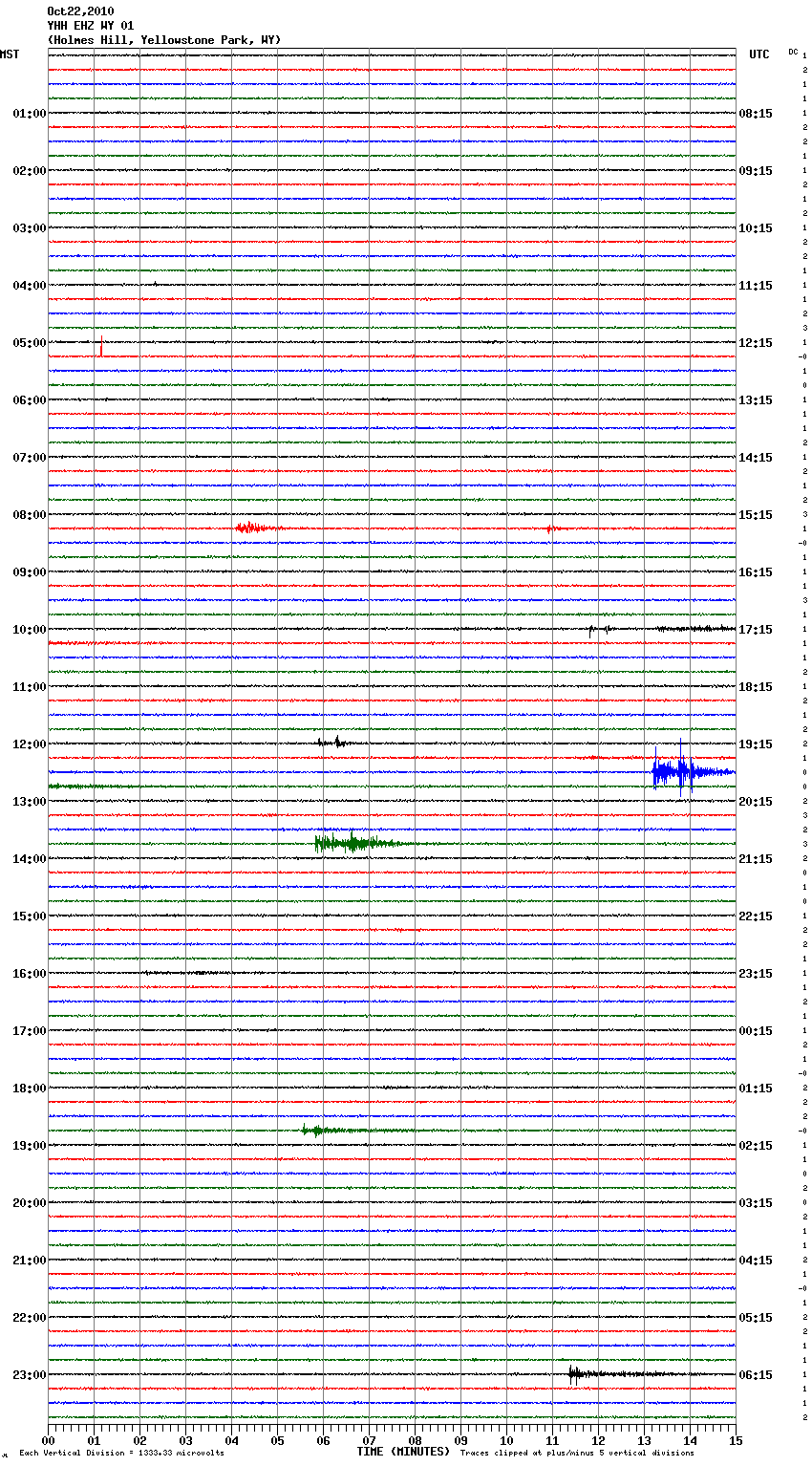This screenshot has height=1466, width=812.
Task: Click the Holmes Hill, Yellowstone Park location title
Action: [164, 40]
